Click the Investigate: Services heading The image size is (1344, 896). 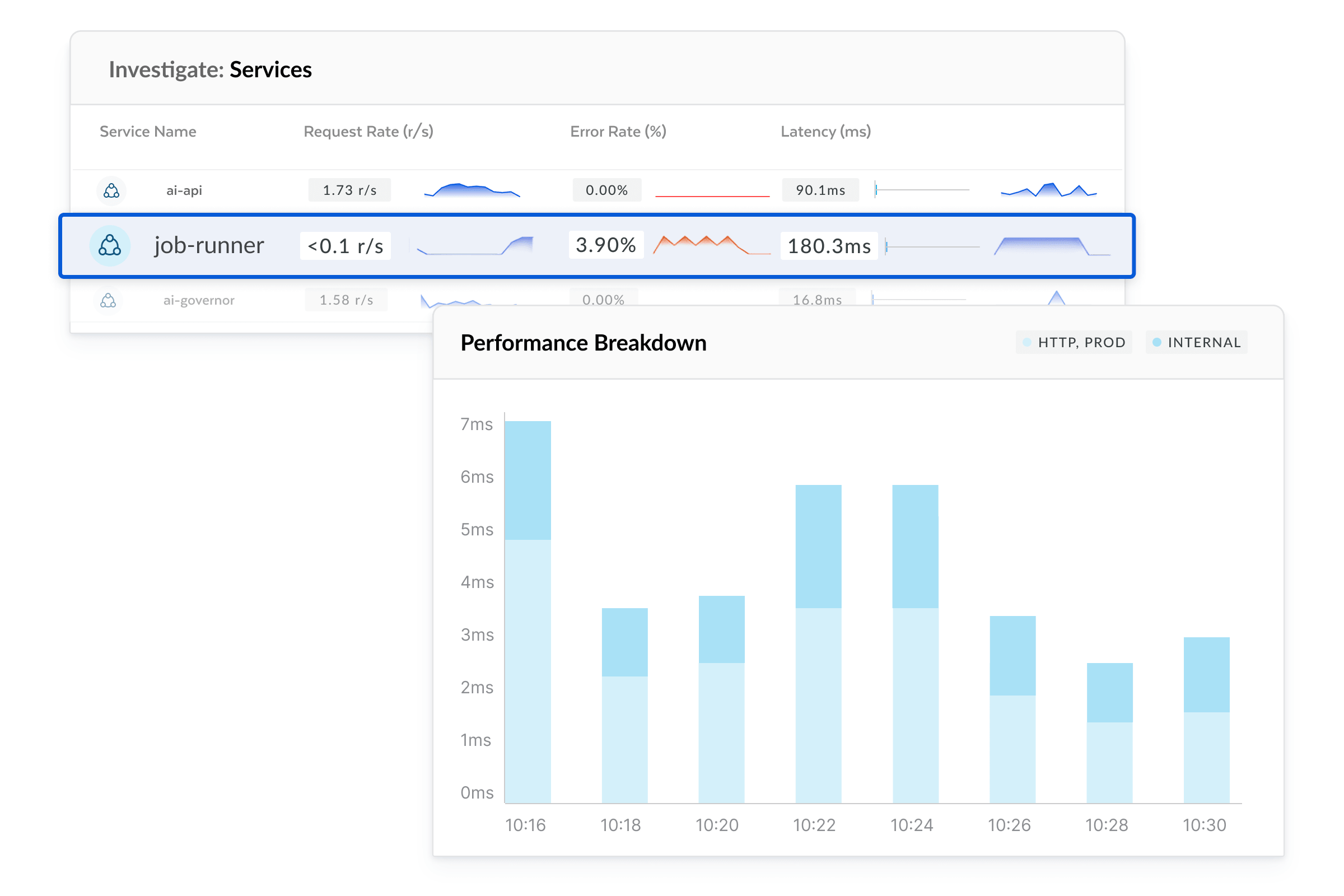click(211, 69)
